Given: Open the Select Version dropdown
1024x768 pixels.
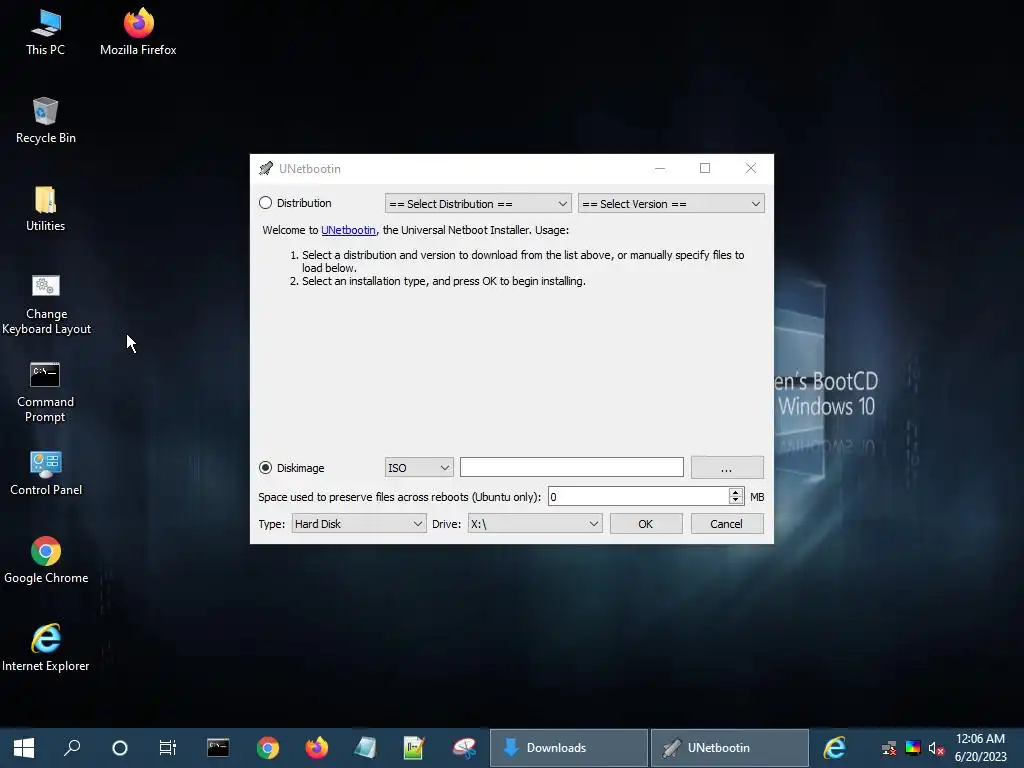Looking at the screenshot, I should pos(671,204).
